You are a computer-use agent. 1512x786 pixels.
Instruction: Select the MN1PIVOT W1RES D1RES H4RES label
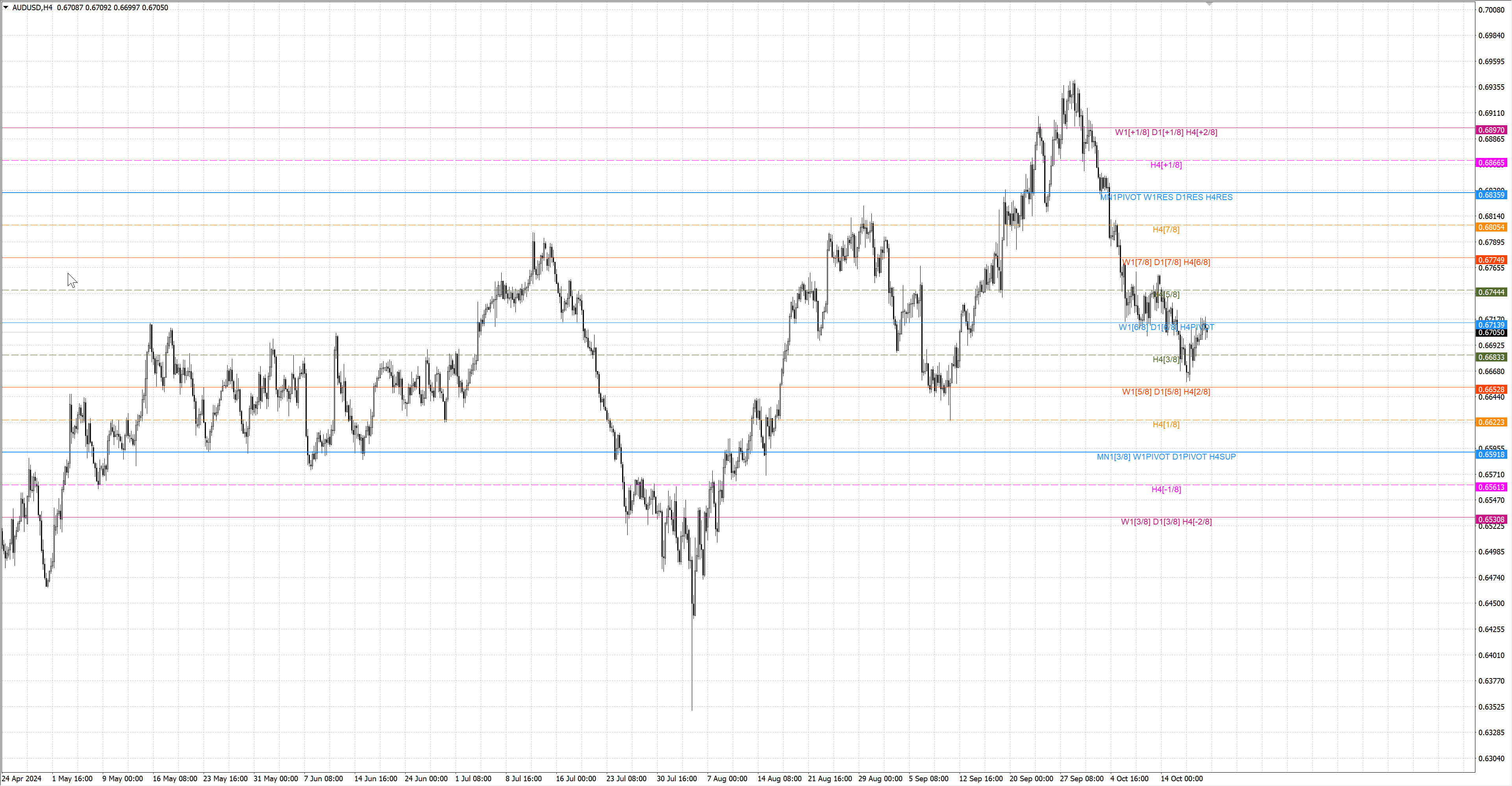pos(1165,197)
